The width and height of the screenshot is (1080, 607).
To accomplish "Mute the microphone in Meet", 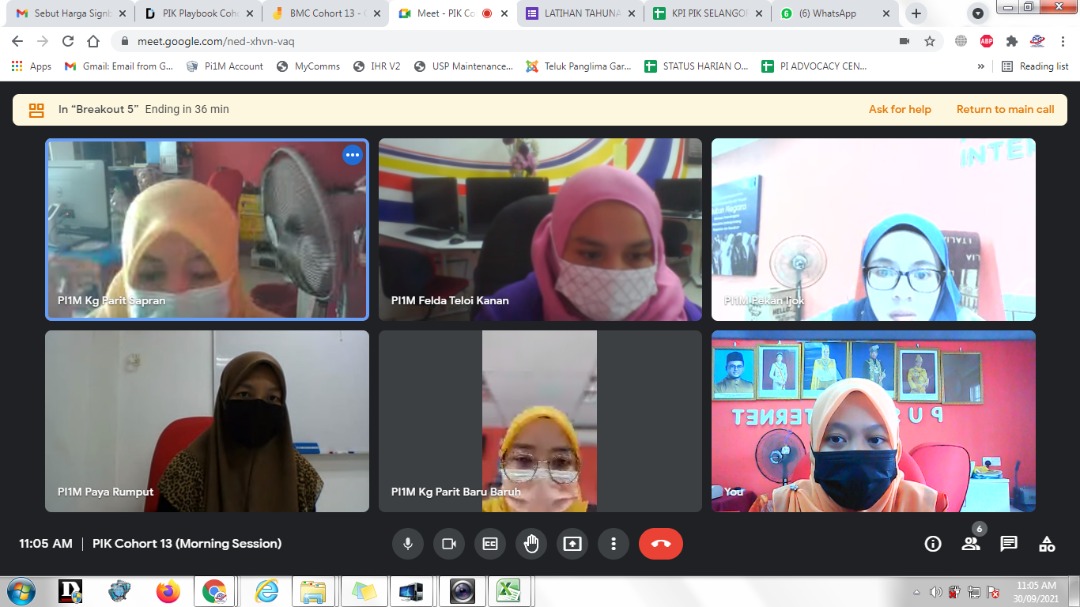I will pos(407,544).
